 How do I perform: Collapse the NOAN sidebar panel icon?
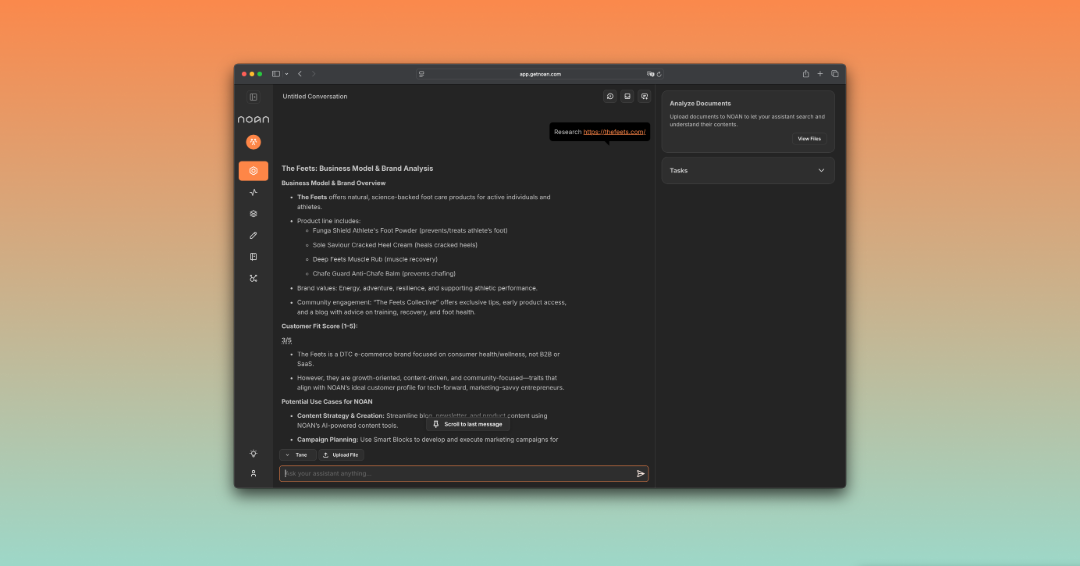pos(253,97)
